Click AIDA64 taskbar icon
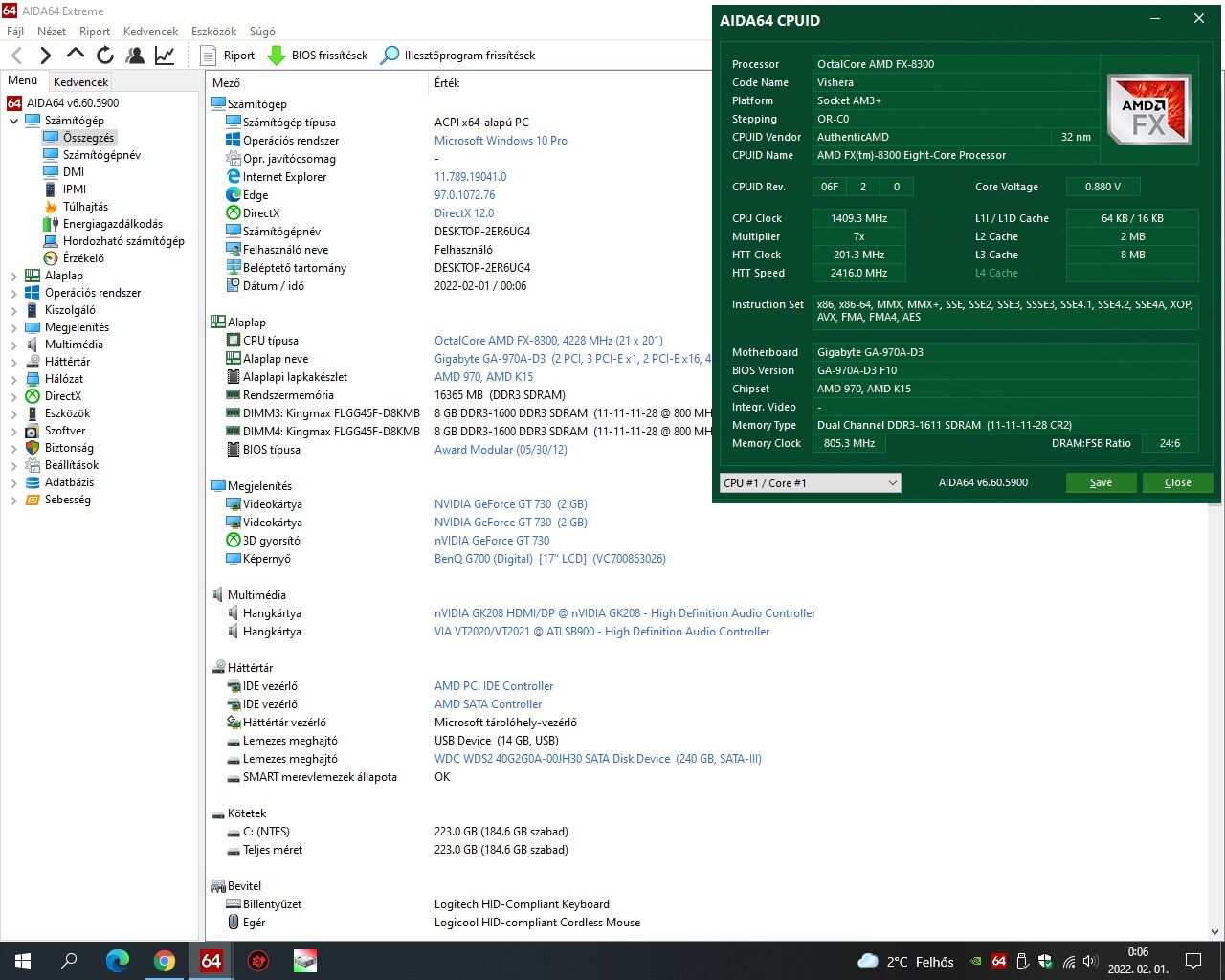Screen dimensions: 1225x980 pyautogui.click(x=211, y=961)
